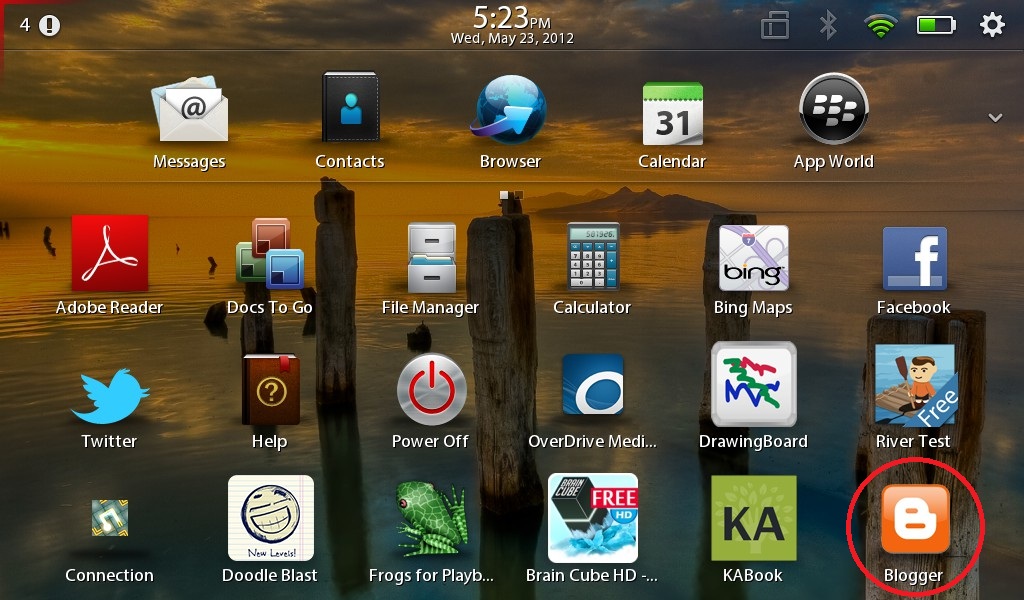Viewport: 1024px width, 600px height.
Task: Open Doodle Blast
Action: tap(270, 518)
